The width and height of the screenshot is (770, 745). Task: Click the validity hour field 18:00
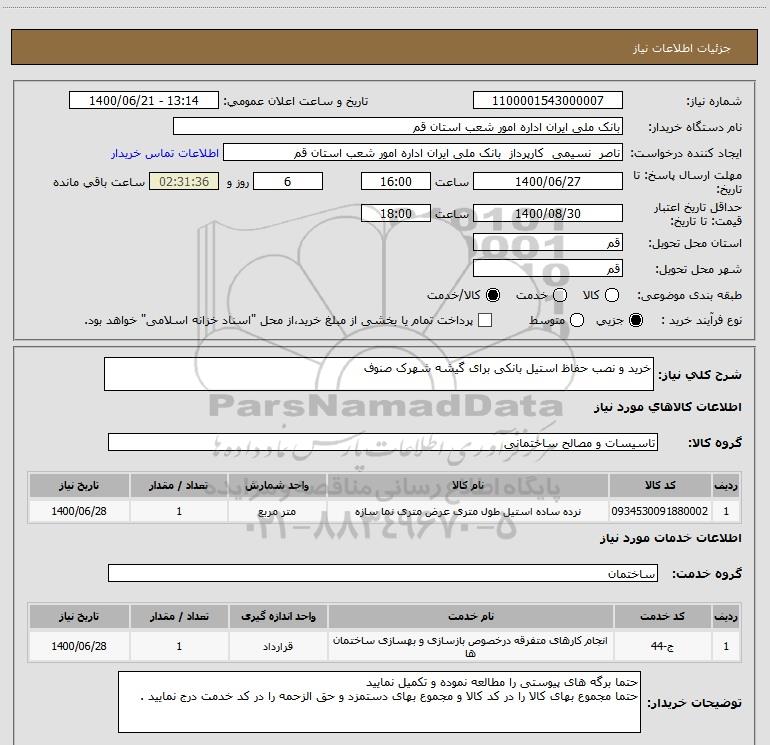[396, 213]
